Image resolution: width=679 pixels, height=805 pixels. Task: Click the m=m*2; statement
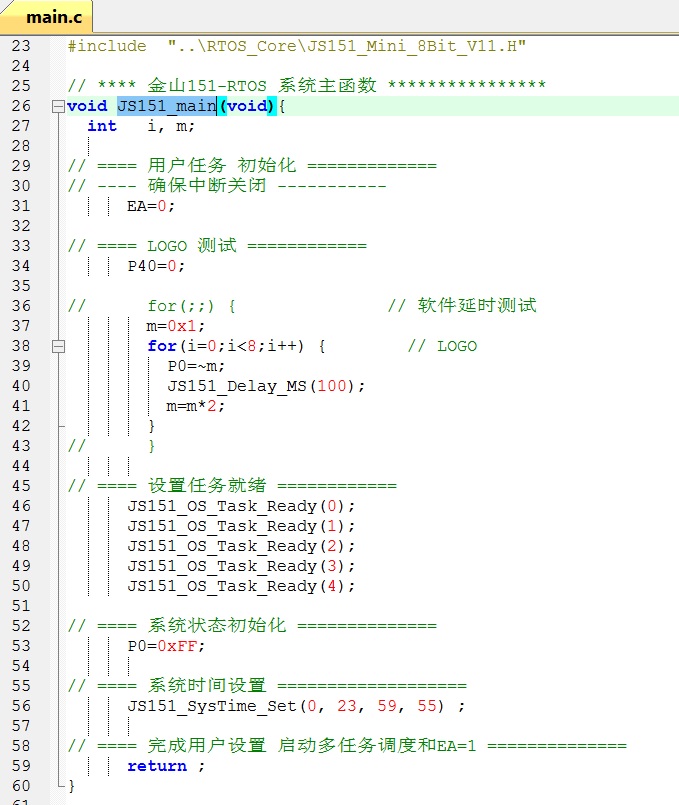(196, 406)
